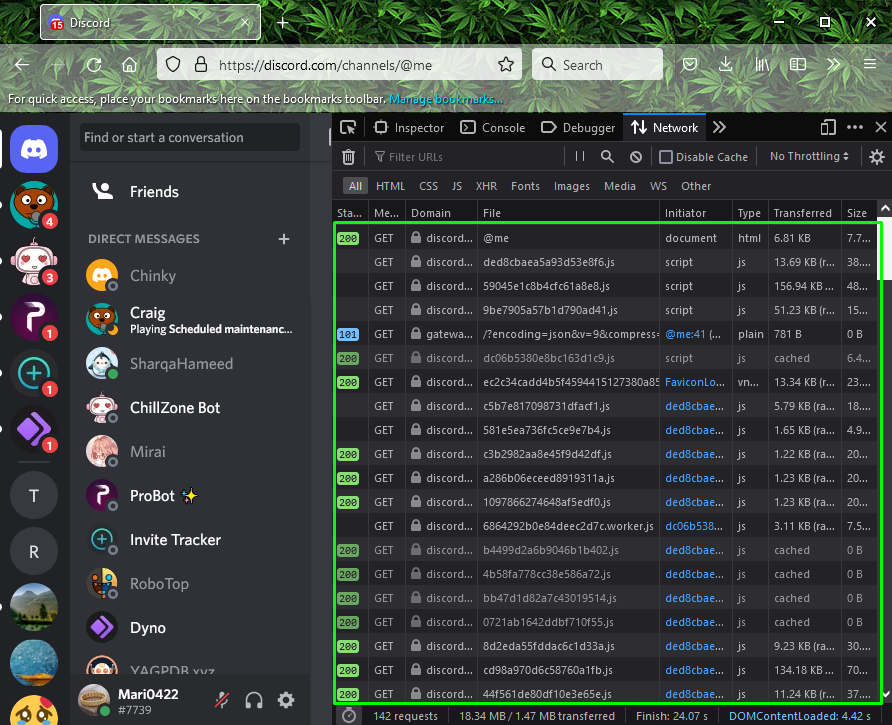Toggle deafen headphones icon
Viewport: 892px width, 725px height.
tap(254, 700)
